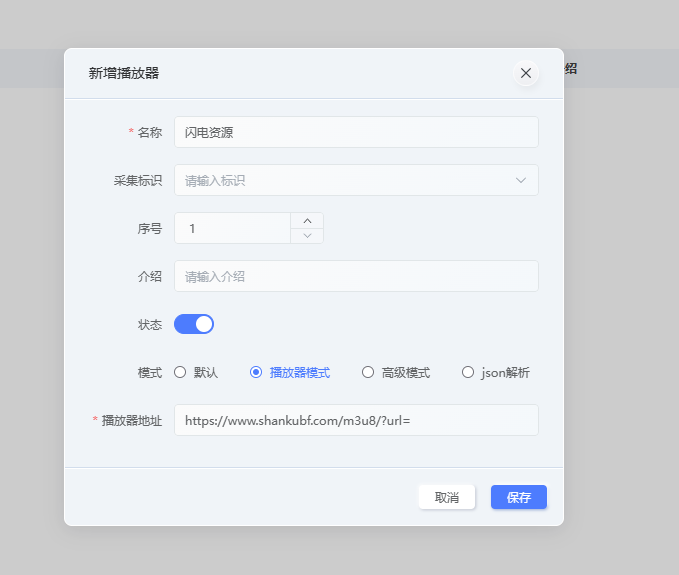Decrease 序号 with the down arrow
The width and height of the screenshot is (679, 575).
coord(307,236)
